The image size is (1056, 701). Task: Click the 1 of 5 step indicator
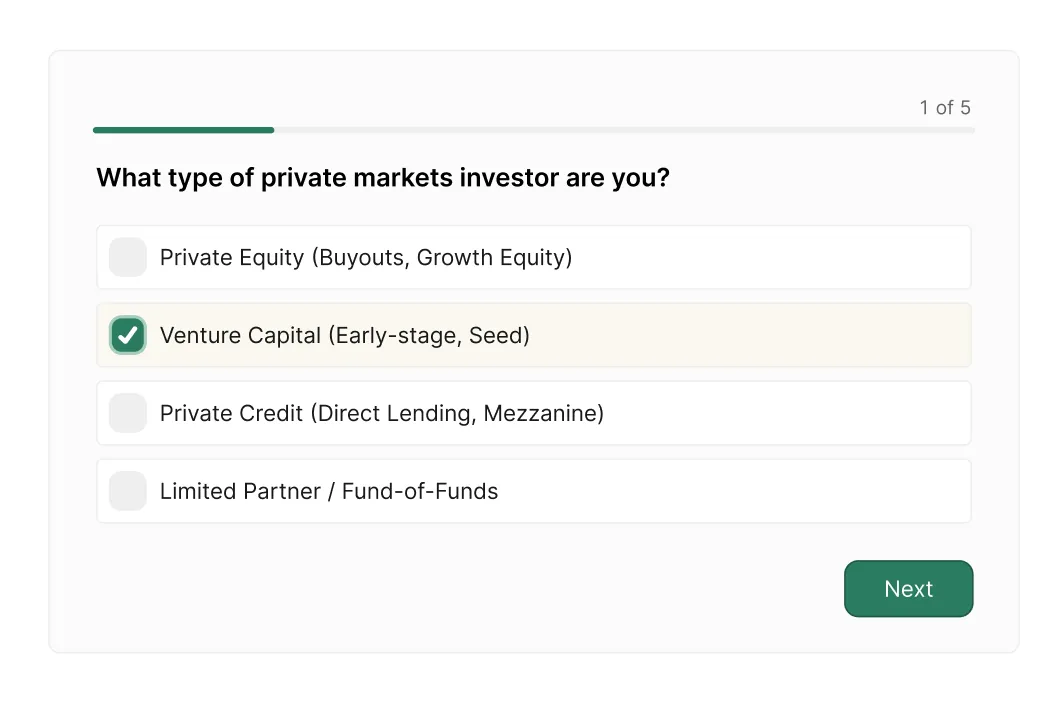[945, 107]
